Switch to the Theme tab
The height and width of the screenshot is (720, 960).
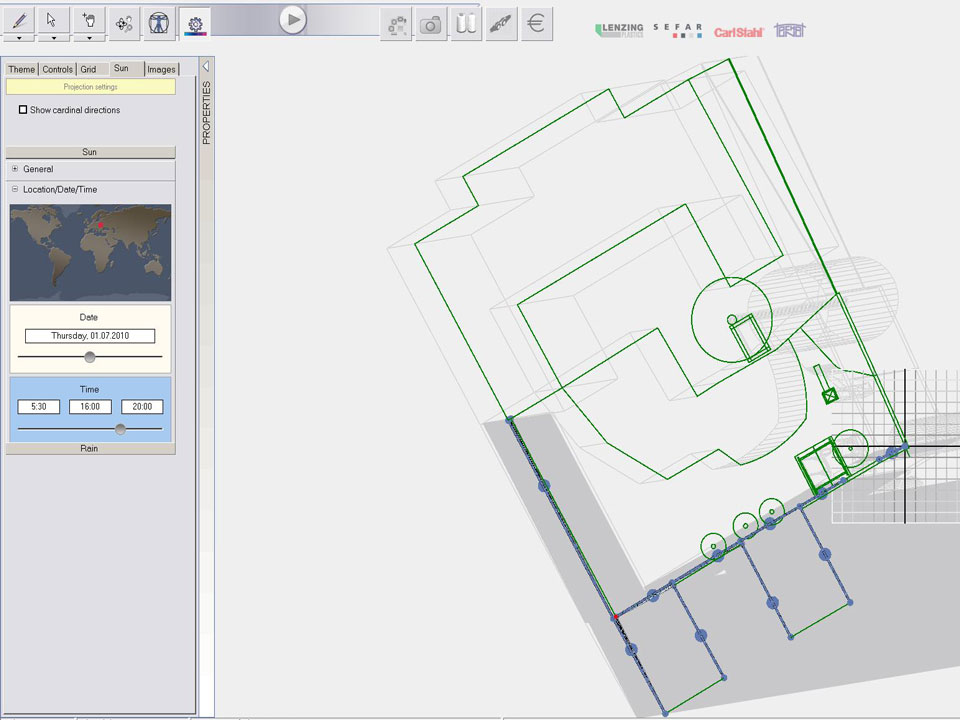click(21, 69)
